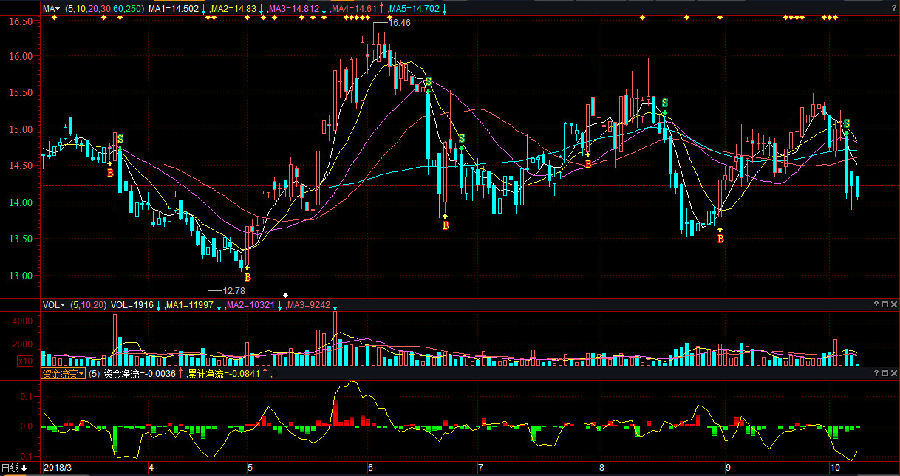The width and height of the screenshot is (900, 476).
Task: Click the volume MA3-9242 label
Action: coord(309,304)
